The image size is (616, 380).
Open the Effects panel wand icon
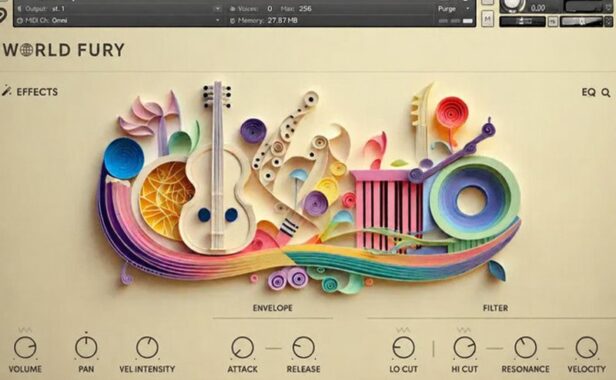pyautogui.click(x=6, y=91)
